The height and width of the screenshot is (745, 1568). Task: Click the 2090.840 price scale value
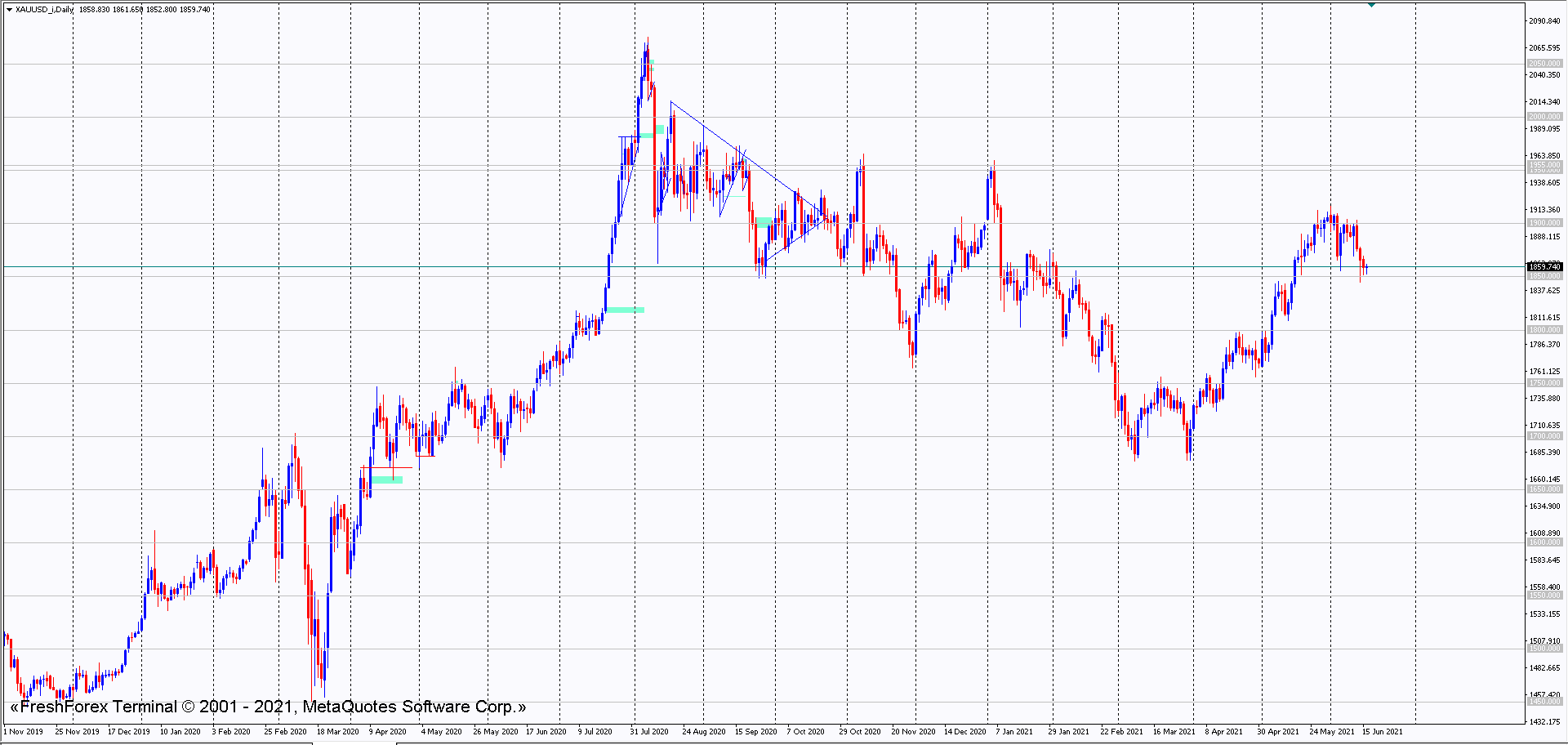tap(1544, 21)
